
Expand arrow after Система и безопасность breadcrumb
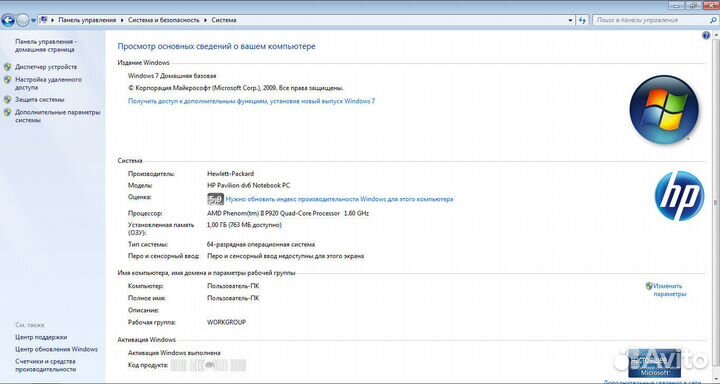(206, 20)
